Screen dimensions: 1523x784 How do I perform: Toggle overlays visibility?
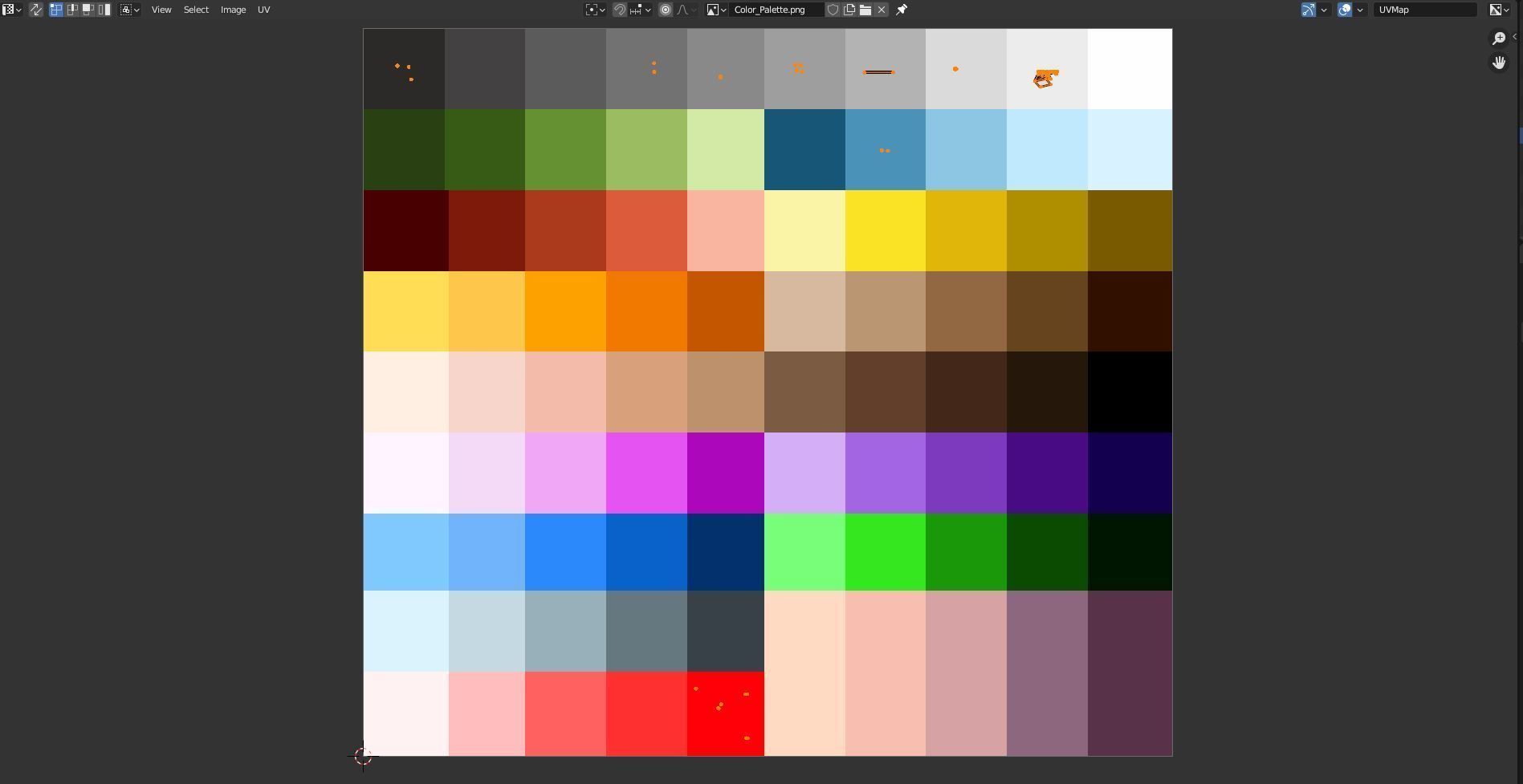tap(1345, 10)
